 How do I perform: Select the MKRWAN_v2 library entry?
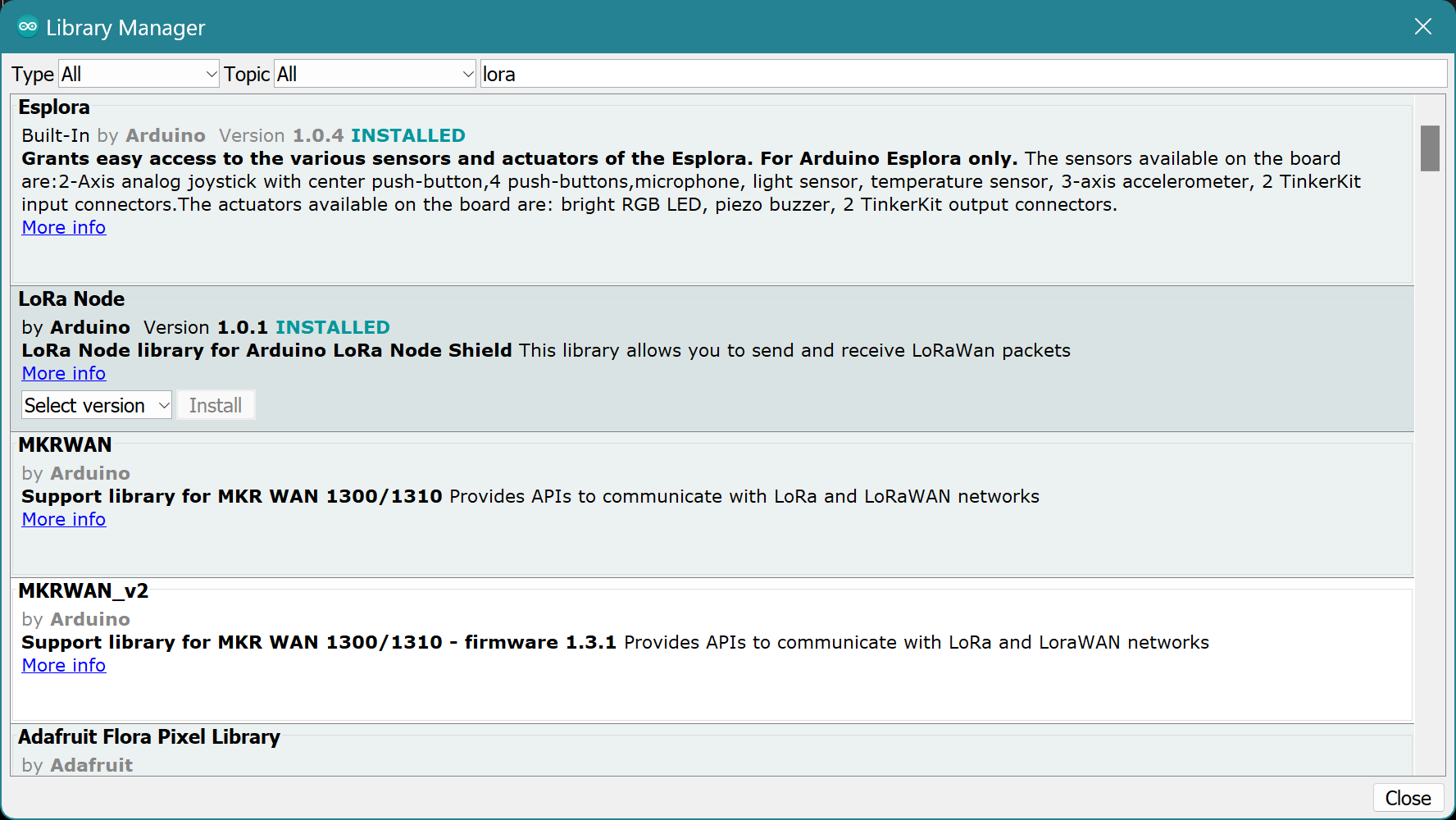(x=83, y=591)
